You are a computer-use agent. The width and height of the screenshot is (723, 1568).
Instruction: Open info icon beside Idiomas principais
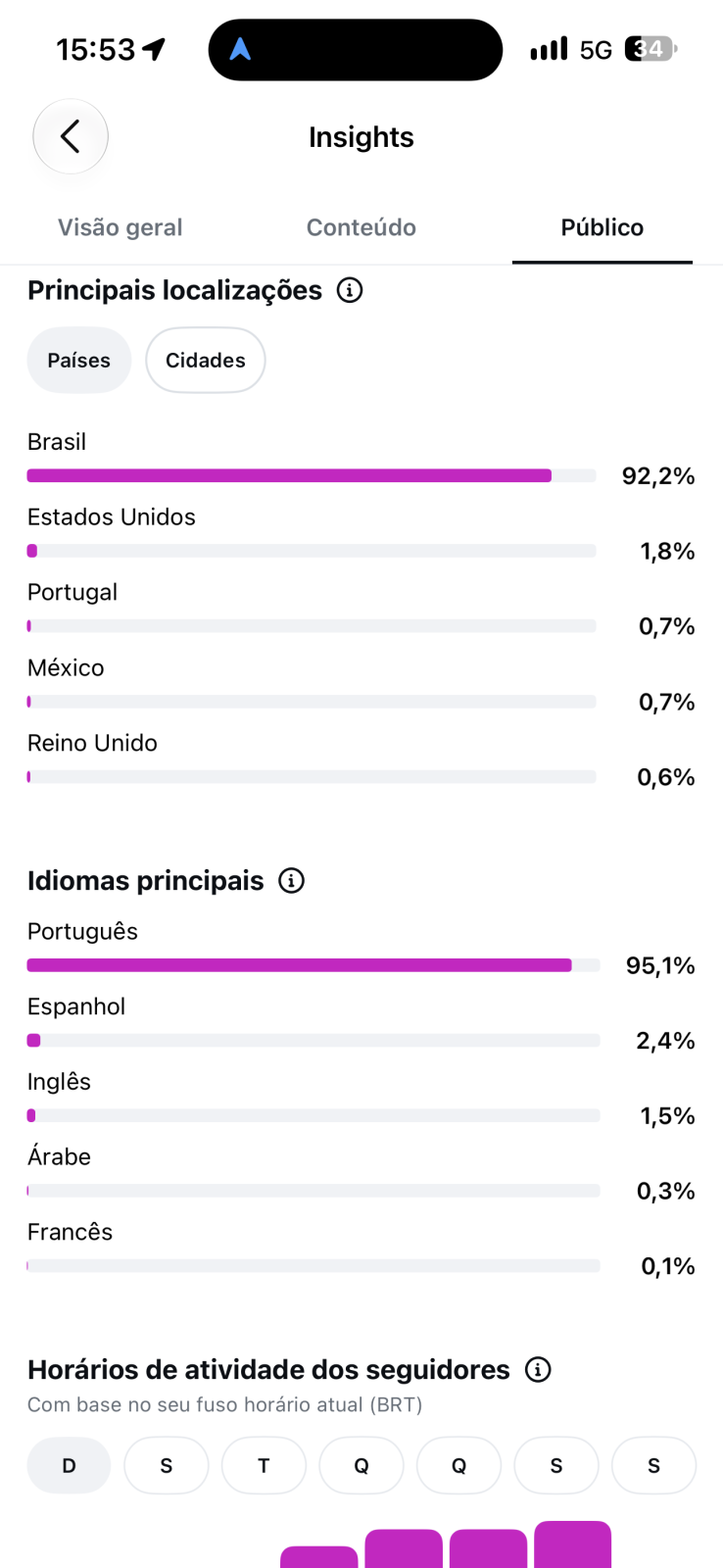coord(291,880)
